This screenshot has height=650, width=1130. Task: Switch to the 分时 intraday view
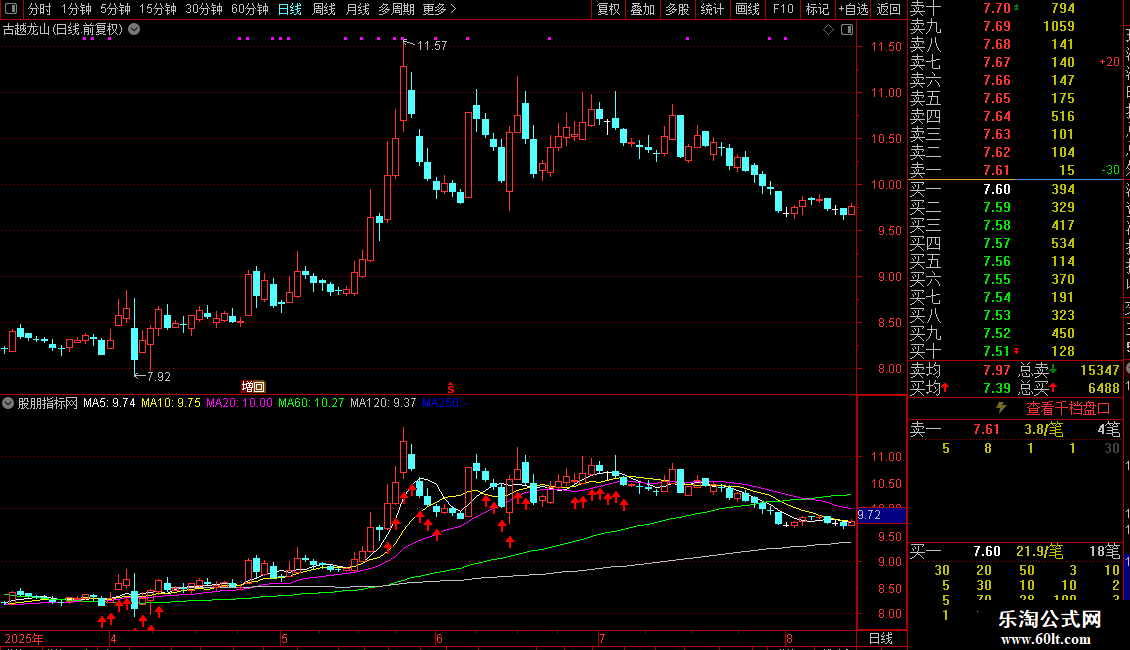coord(40,9)
